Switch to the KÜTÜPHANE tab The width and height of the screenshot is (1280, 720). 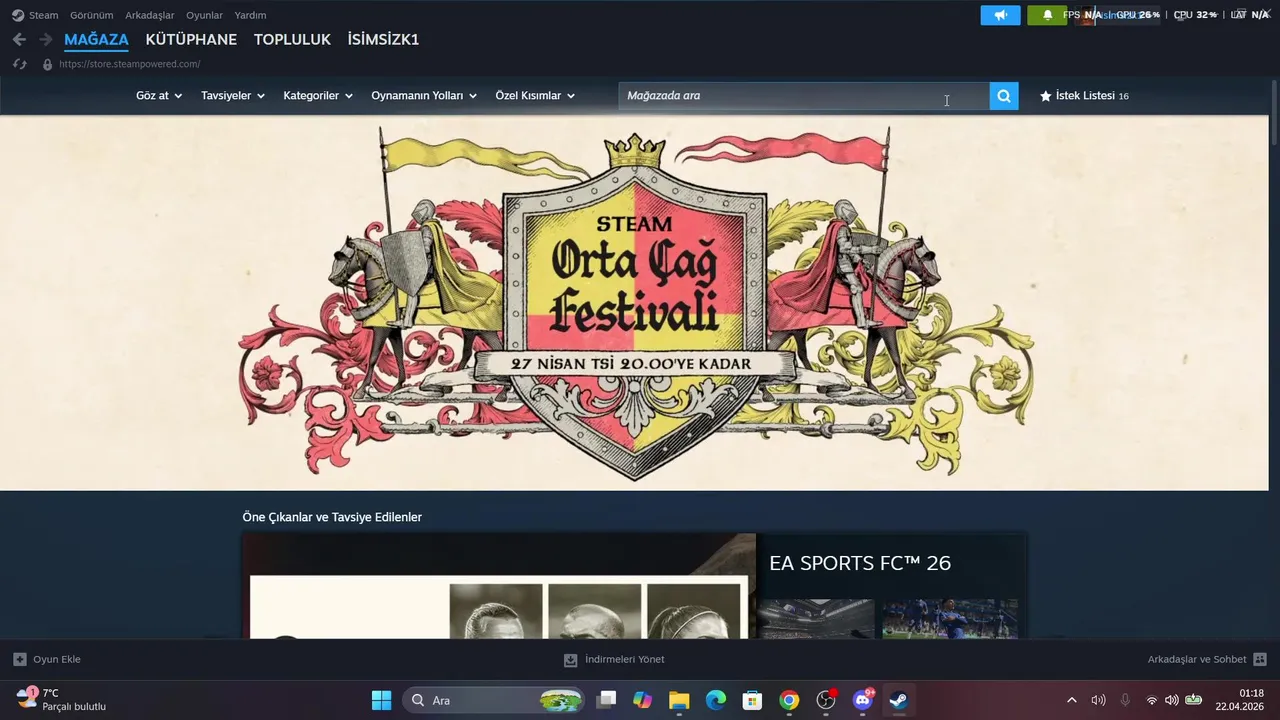[x=191, y=40]
